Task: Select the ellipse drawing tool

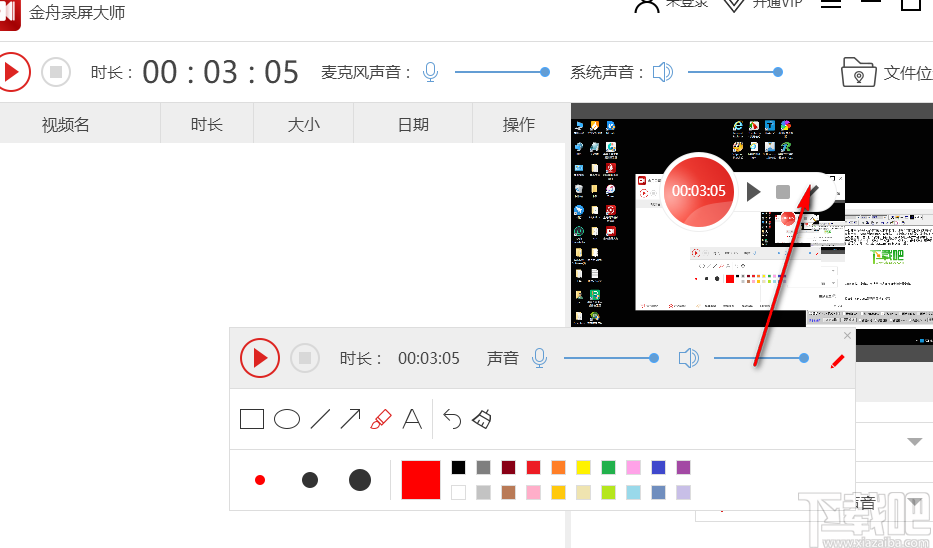Action: [287, 419]
